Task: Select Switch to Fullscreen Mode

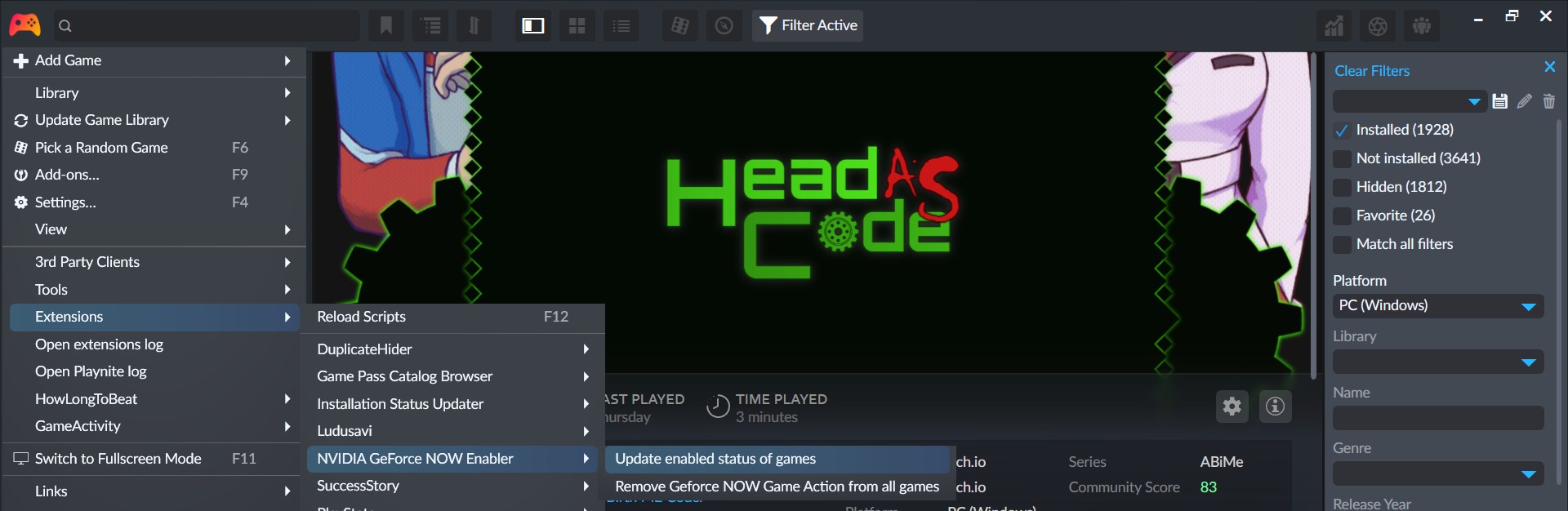Action: 154,459
